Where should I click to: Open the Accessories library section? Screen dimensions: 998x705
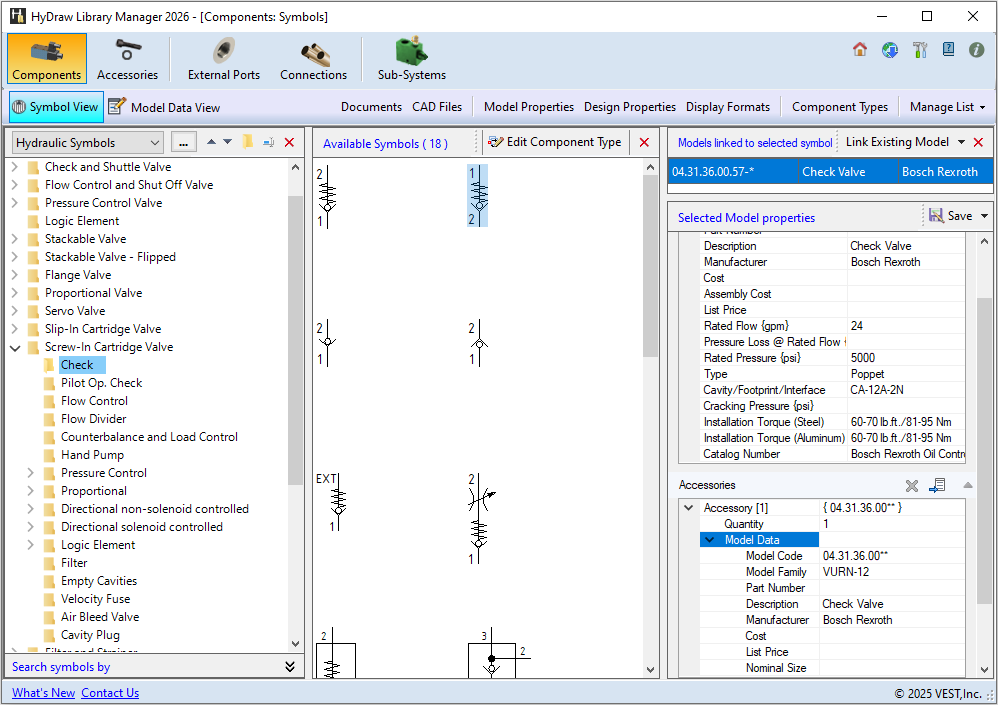point(127,59)
